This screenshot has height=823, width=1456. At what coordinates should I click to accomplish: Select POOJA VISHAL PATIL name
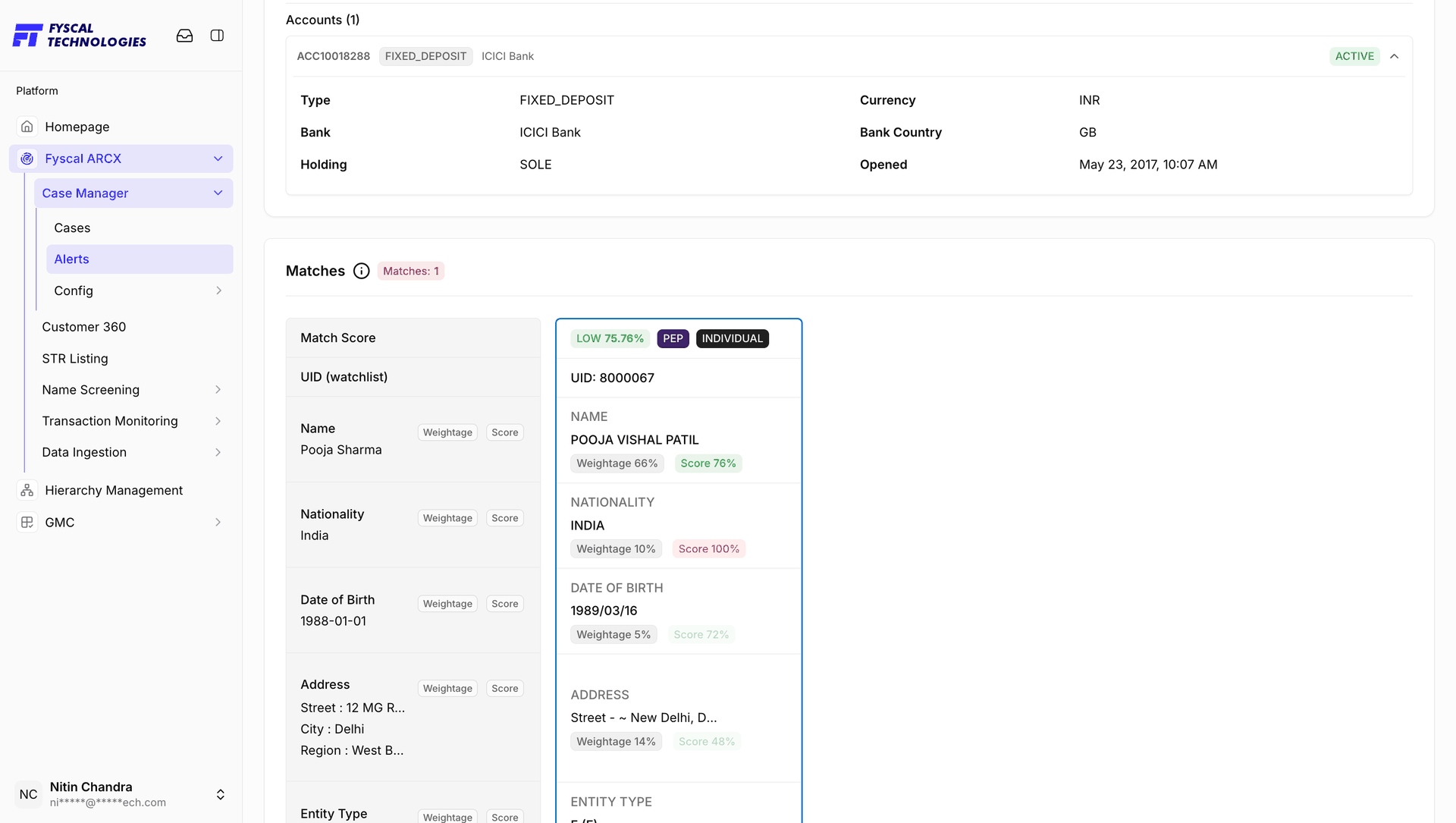(635, 440)
